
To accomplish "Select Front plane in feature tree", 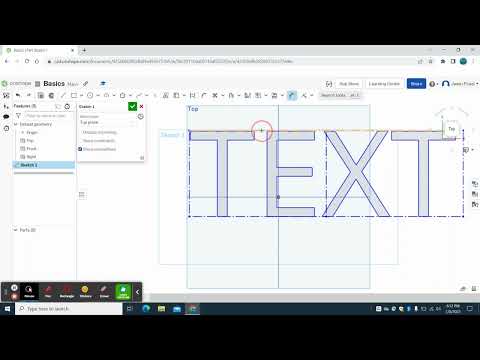I will click(x=31, y=148).
